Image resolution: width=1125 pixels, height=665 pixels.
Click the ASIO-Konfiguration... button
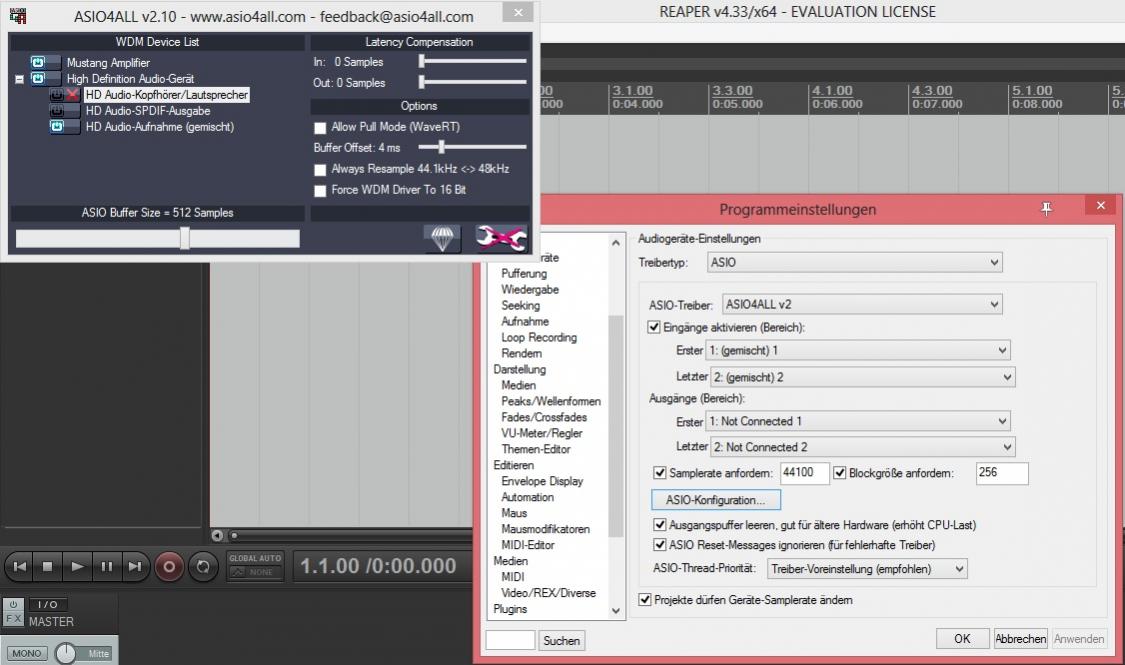coord(715,500)
